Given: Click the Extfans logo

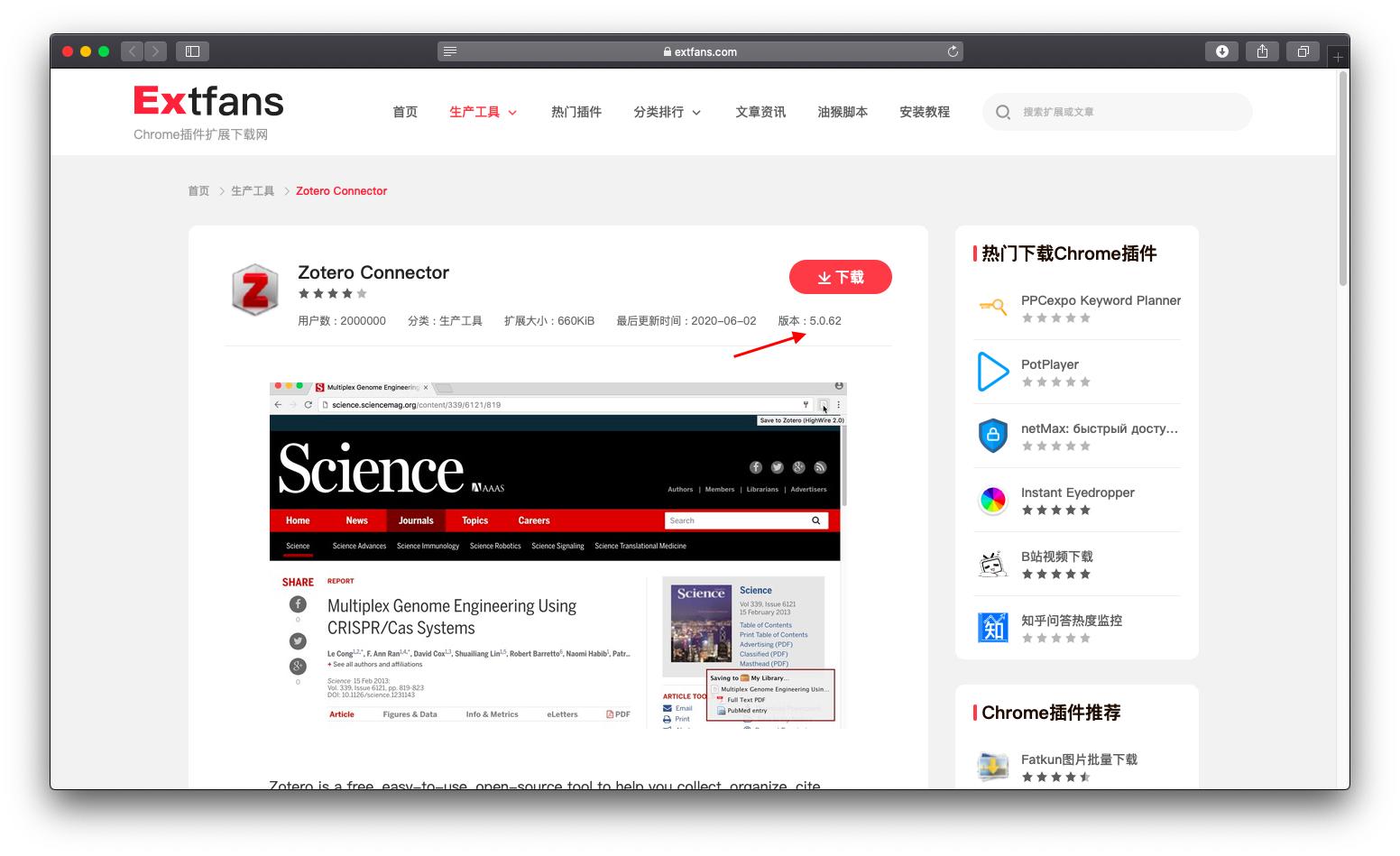Looking at the screenshot, I should pyautogui.click(x=207, y=101).
